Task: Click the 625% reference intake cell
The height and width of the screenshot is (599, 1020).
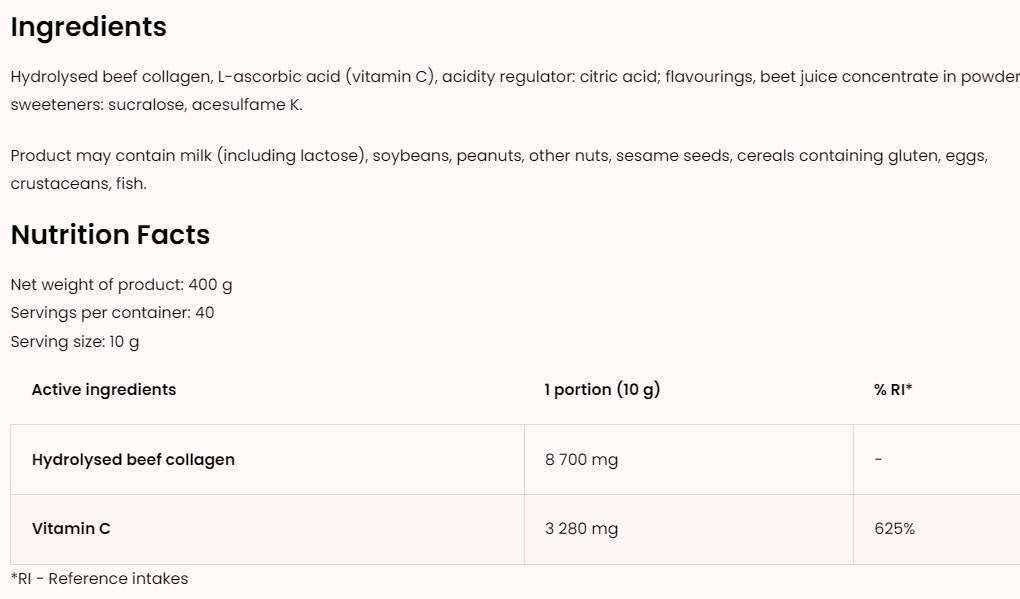Action: click(x=894, y=529)
